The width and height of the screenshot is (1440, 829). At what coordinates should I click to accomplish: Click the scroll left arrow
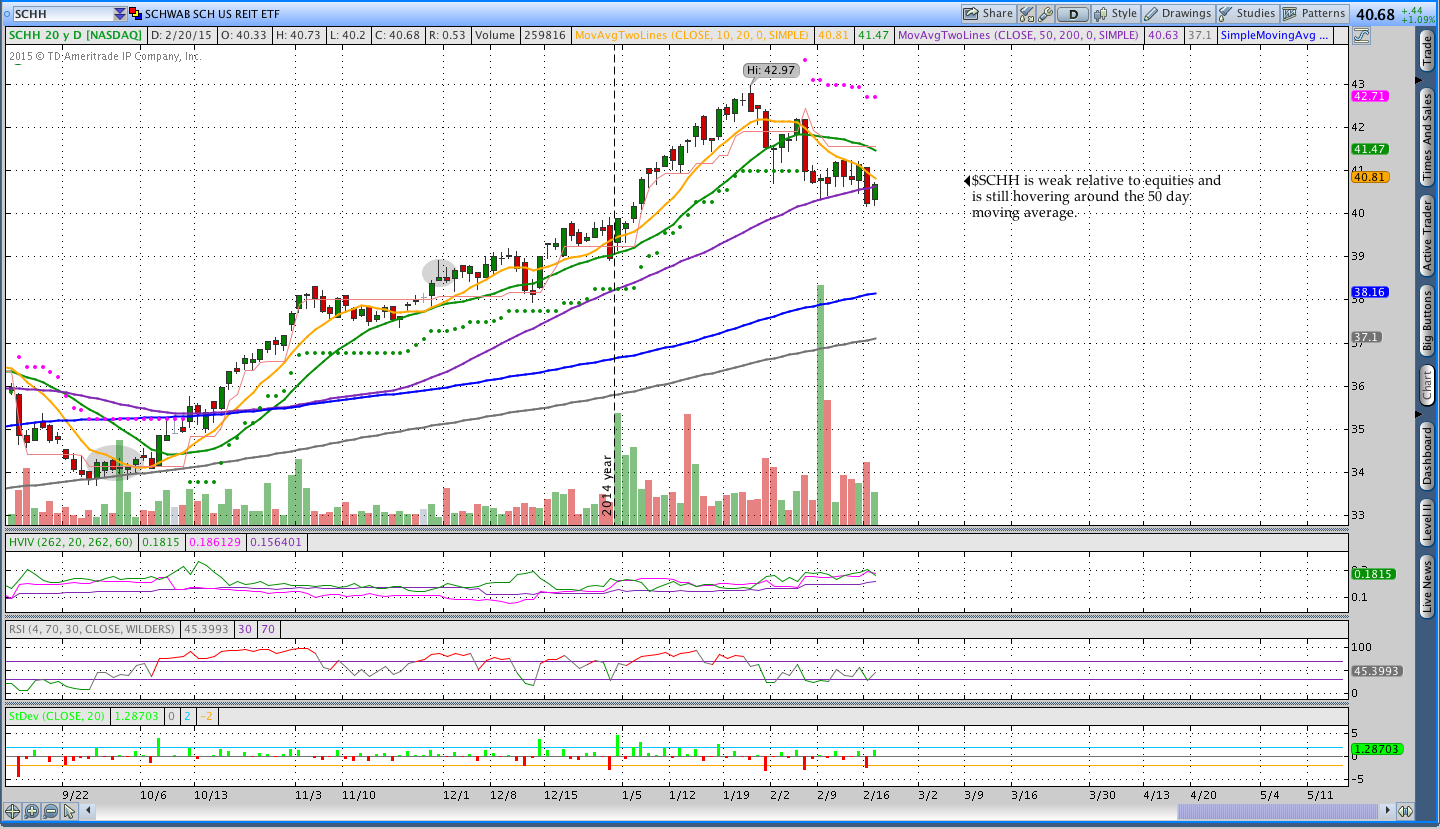(86, 811)
